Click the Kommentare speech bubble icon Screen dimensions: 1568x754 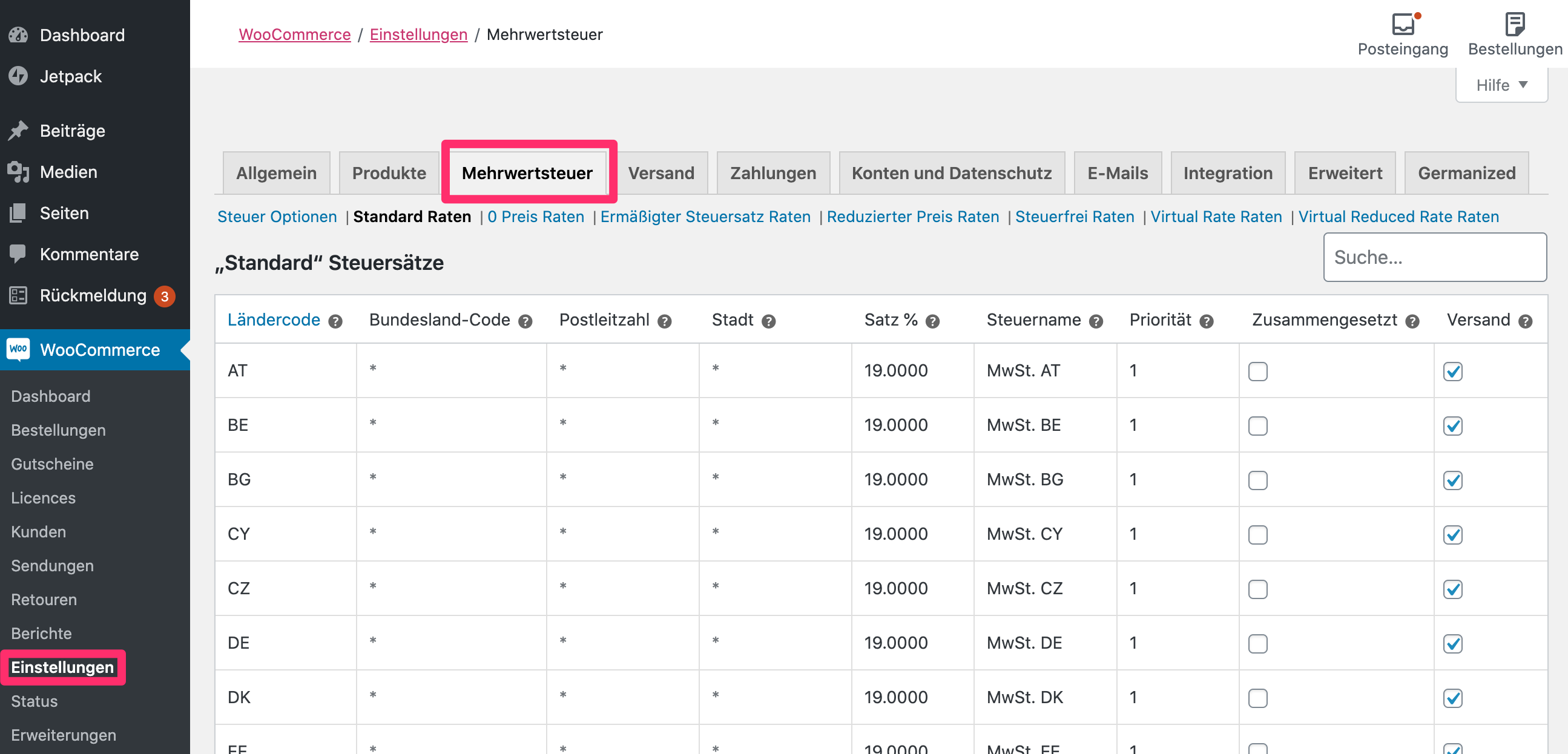click(18, 254)
